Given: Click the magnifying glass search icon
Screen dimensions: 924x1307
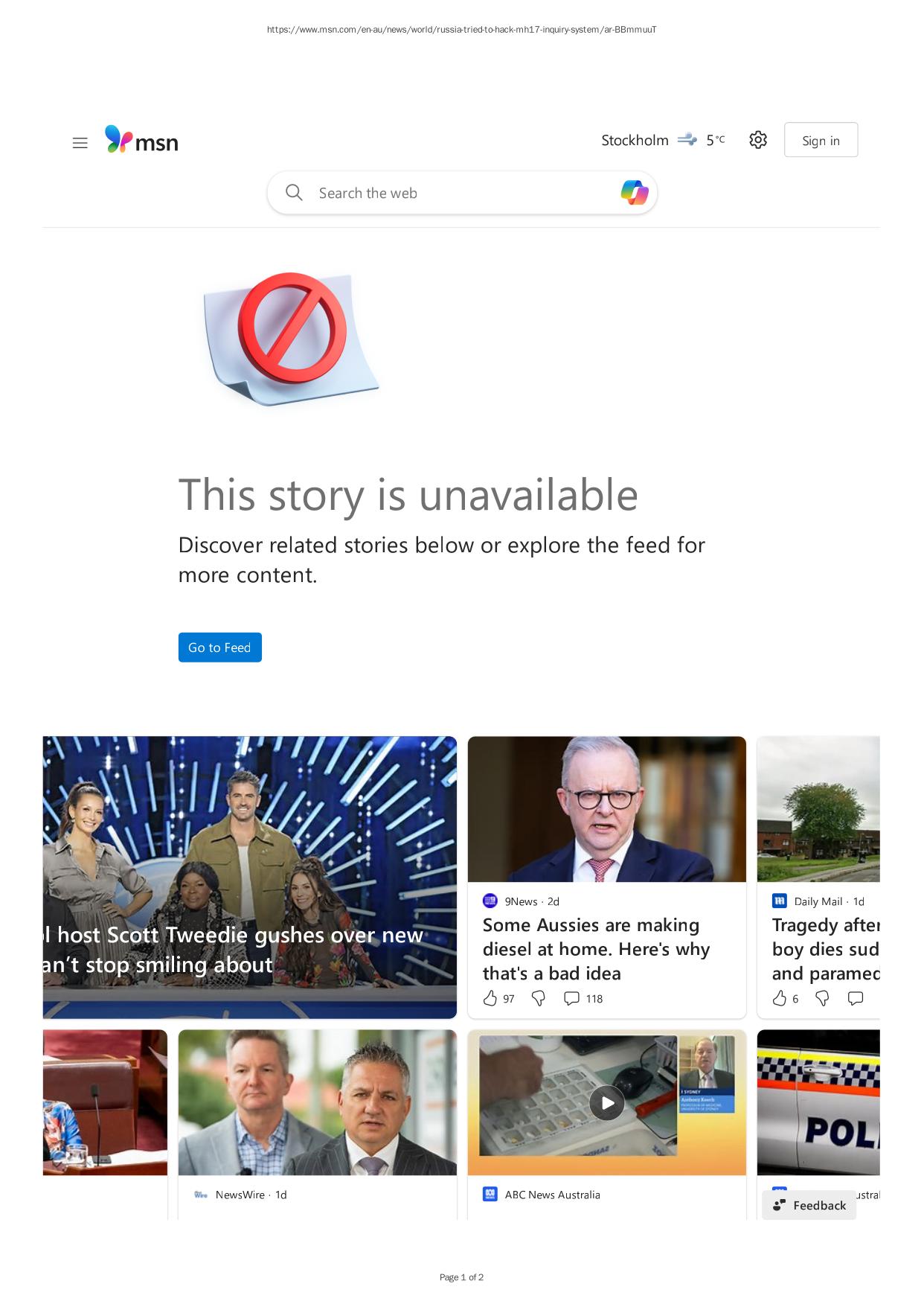Looking at the screenshot, I should (294, 193).
